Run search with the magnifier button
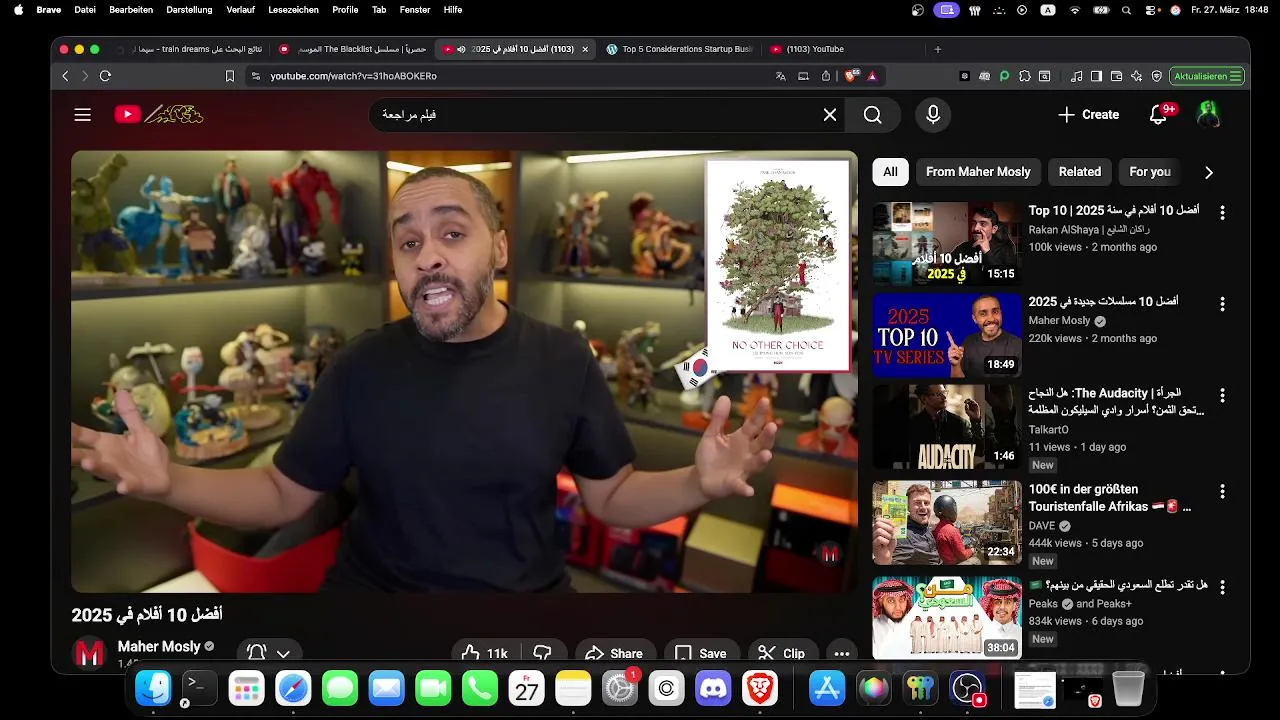The image size is (1280, 720). point(873,115)
